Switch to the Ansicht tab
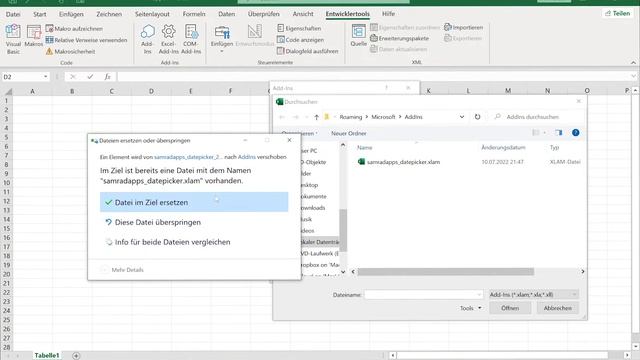Viewport: 640px width, 360px height. [x=303, y=14]
